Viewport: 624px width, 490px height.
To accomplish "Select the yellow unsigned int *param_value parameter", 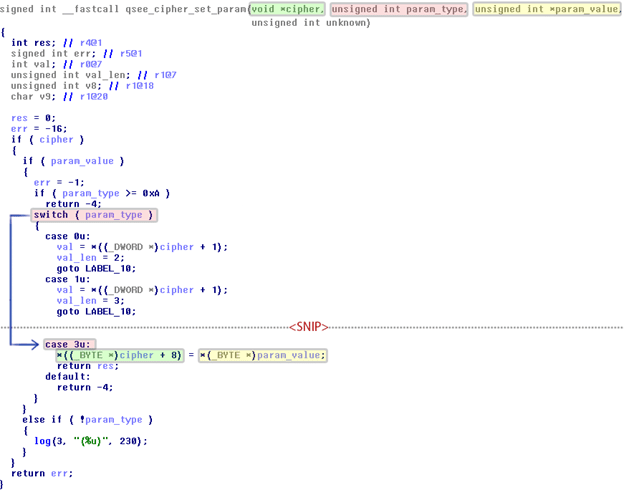I will coord(546,9).
